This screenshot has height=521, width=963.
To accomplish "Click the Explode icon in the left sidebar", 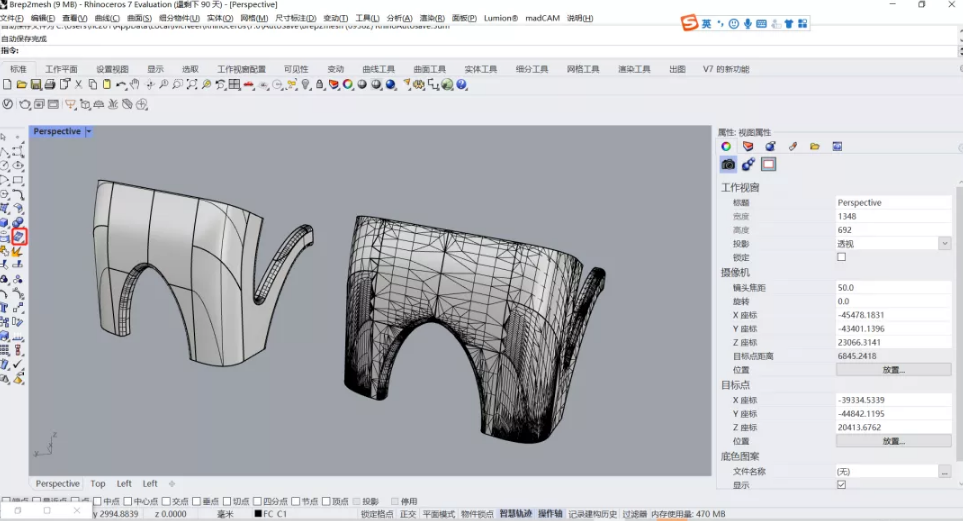I will pyautogui.click(x=17, y=250).
